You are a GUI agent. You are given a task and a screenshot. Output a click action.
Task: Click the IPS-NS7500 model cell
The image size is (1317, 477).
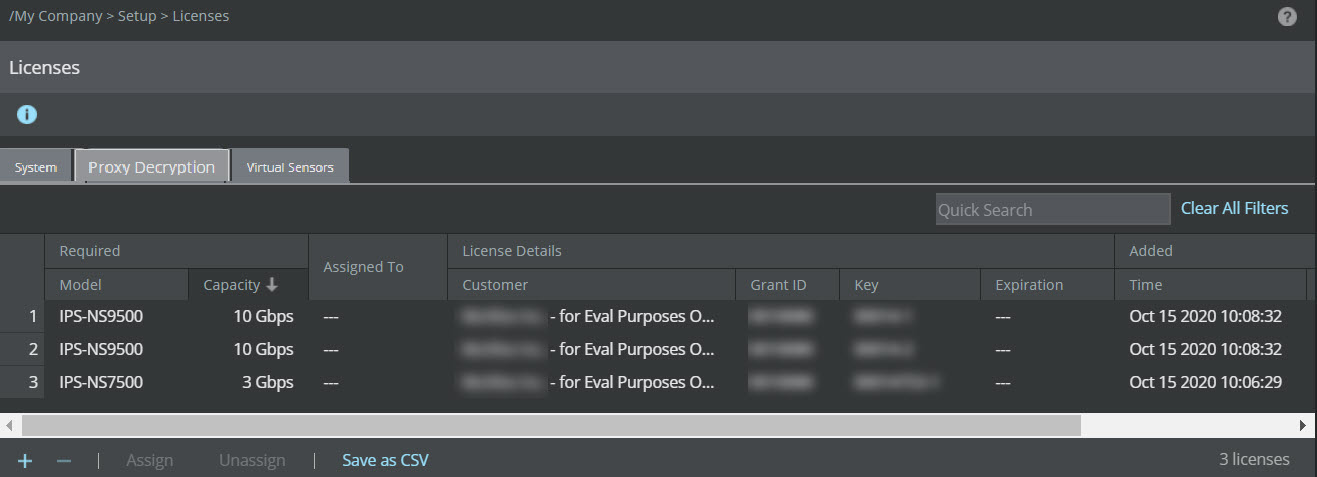pyautogui.click(x=101, y=382)
